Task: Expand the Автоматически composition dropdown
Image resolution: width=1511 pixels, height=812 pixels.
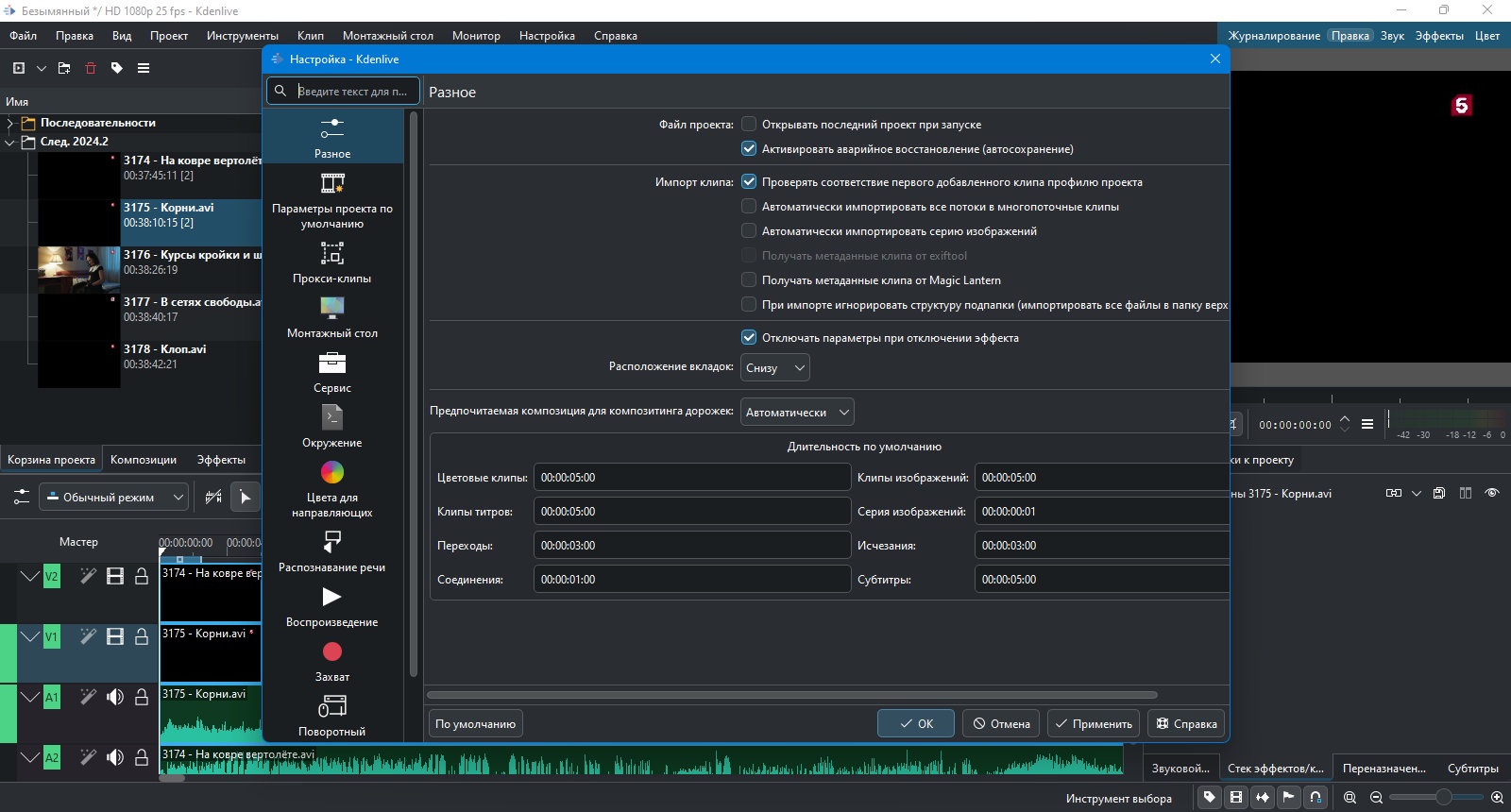Action: pos(797,412)
